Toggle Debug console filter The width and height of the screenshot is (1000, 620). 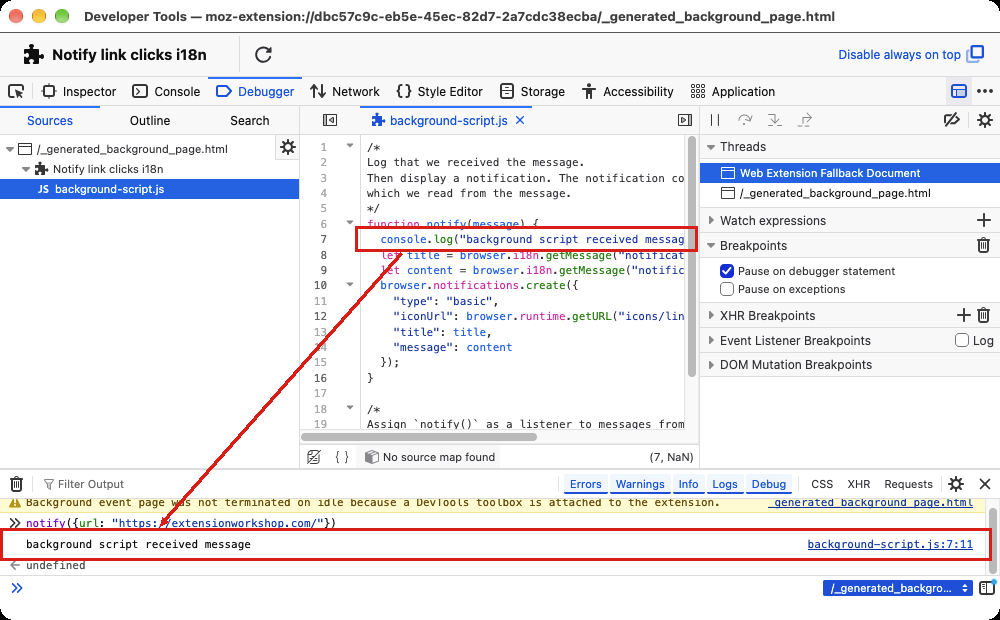[768, 484]
